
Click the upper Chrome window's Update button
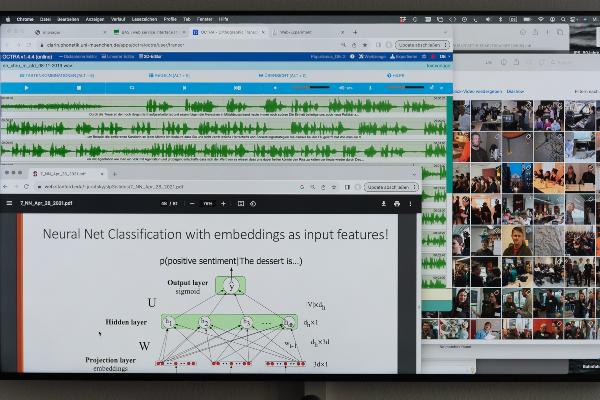point(422,45)
